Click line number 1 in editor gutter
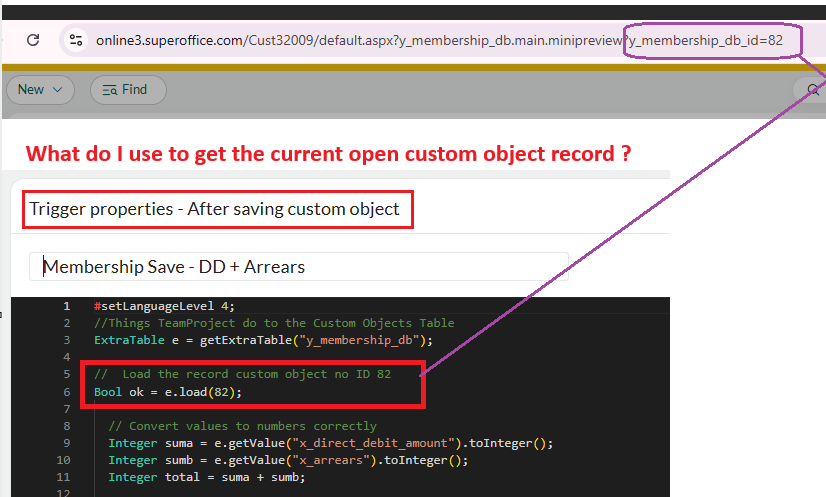The height and width of the screenshot is (497, 826). coord(66,306)
